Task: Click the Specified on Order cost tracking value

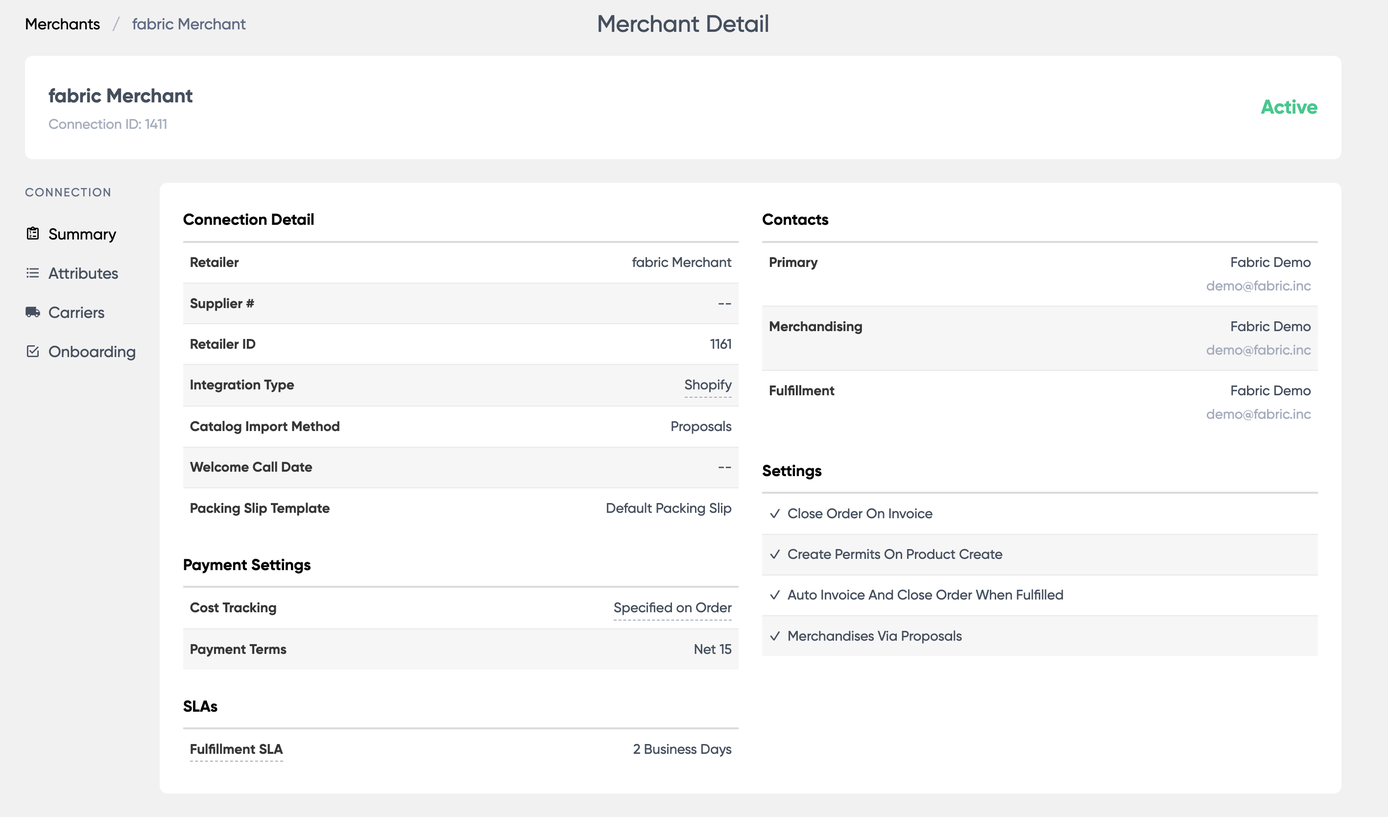Action: click(x=672, y=608)
